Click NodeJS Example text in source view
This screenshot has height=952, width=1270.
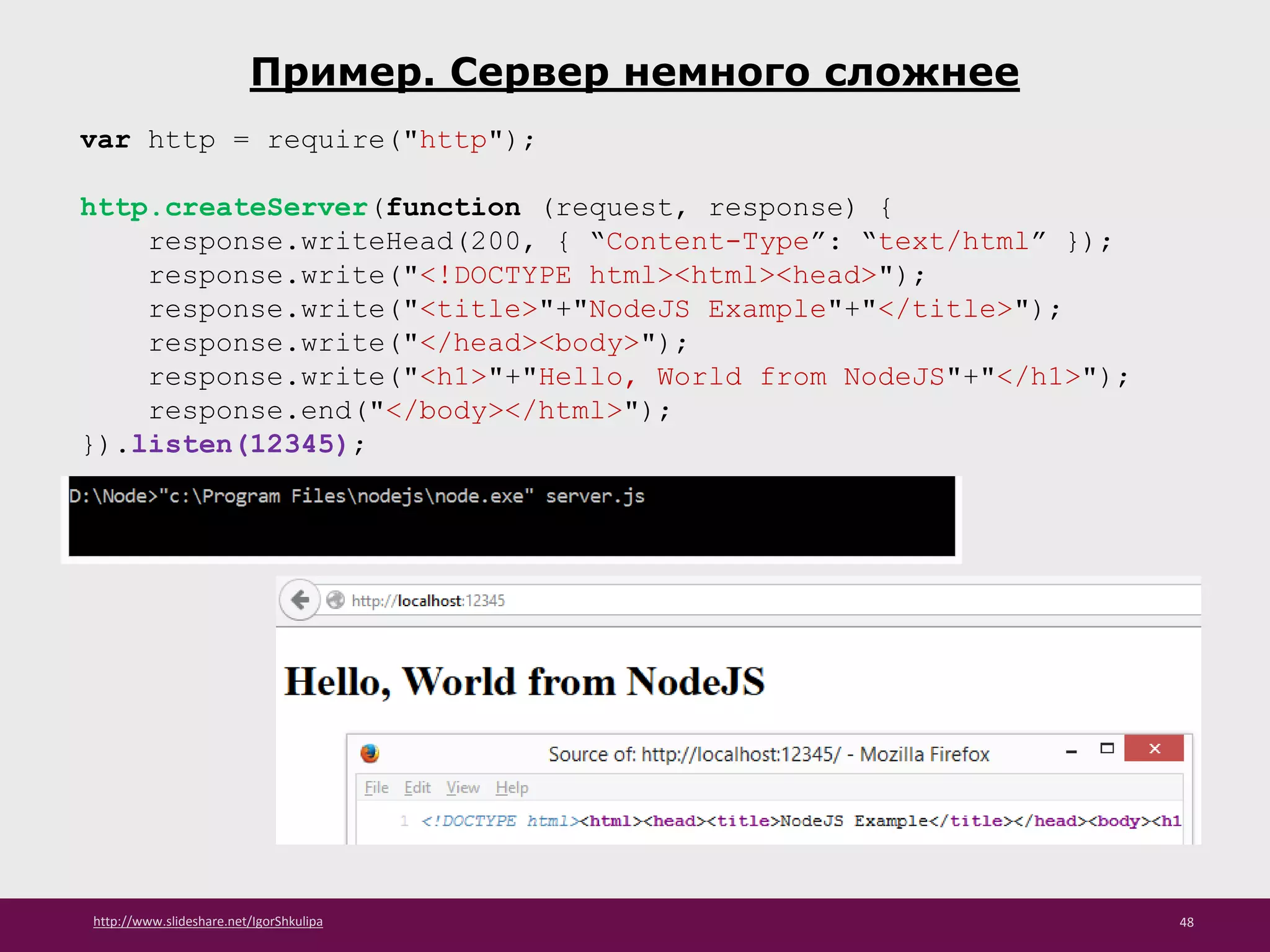point(854,821)
